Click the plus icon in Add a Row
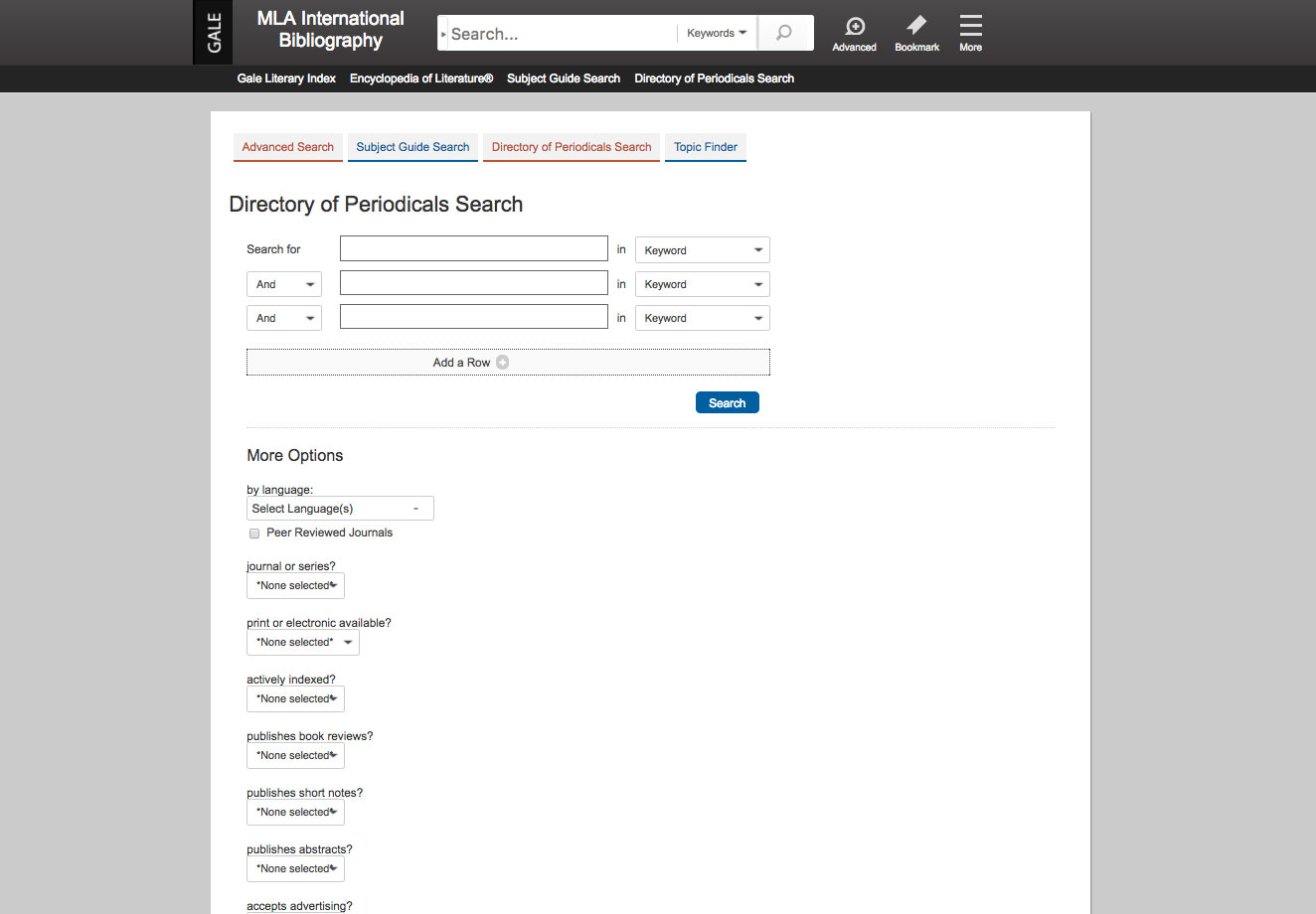The width and height of the screenshot is (1316, 914). pyautogui.click(x=502, y=363)
